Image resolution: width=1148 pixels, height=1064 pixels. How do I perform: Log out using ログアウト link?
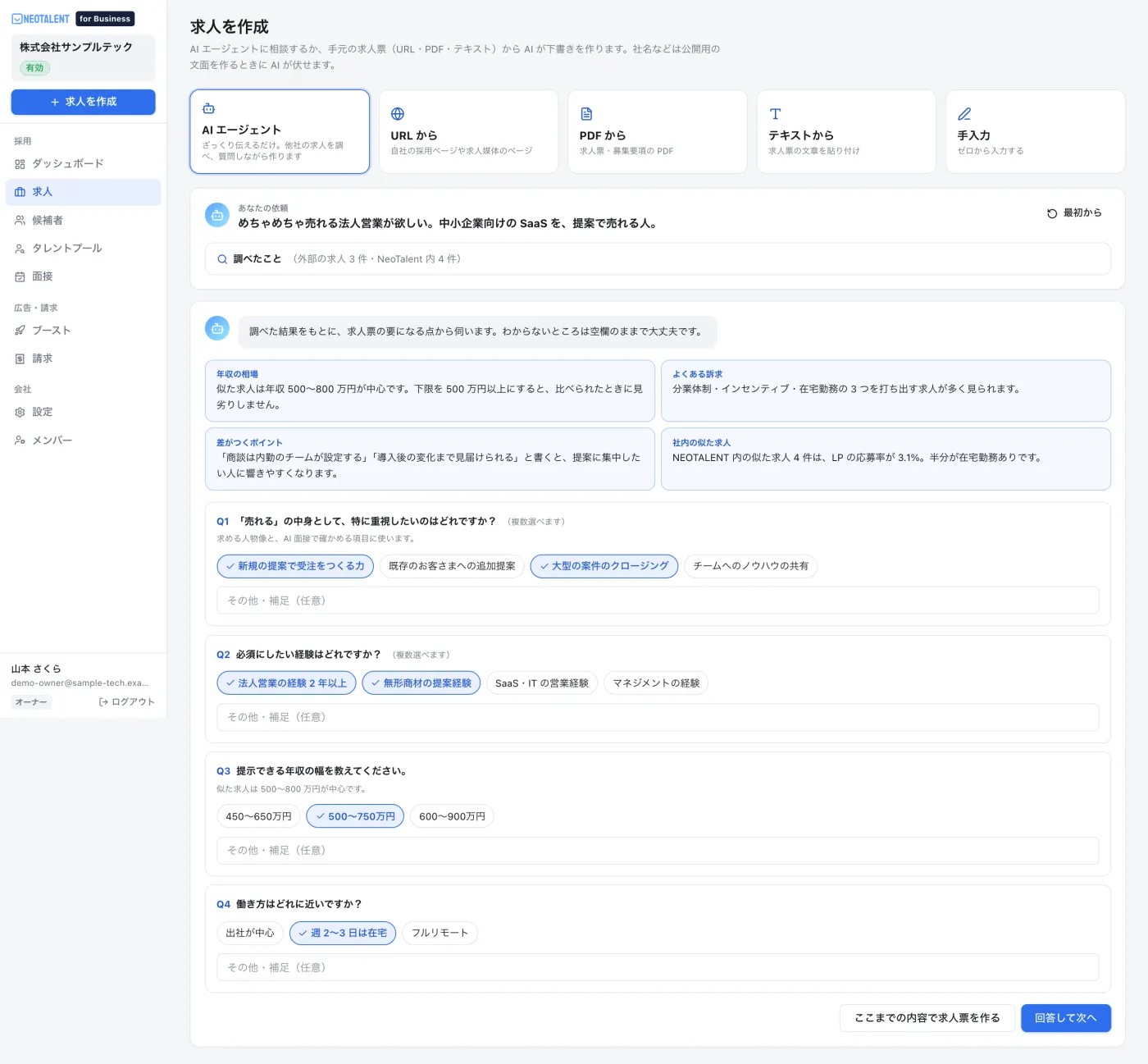126,702
